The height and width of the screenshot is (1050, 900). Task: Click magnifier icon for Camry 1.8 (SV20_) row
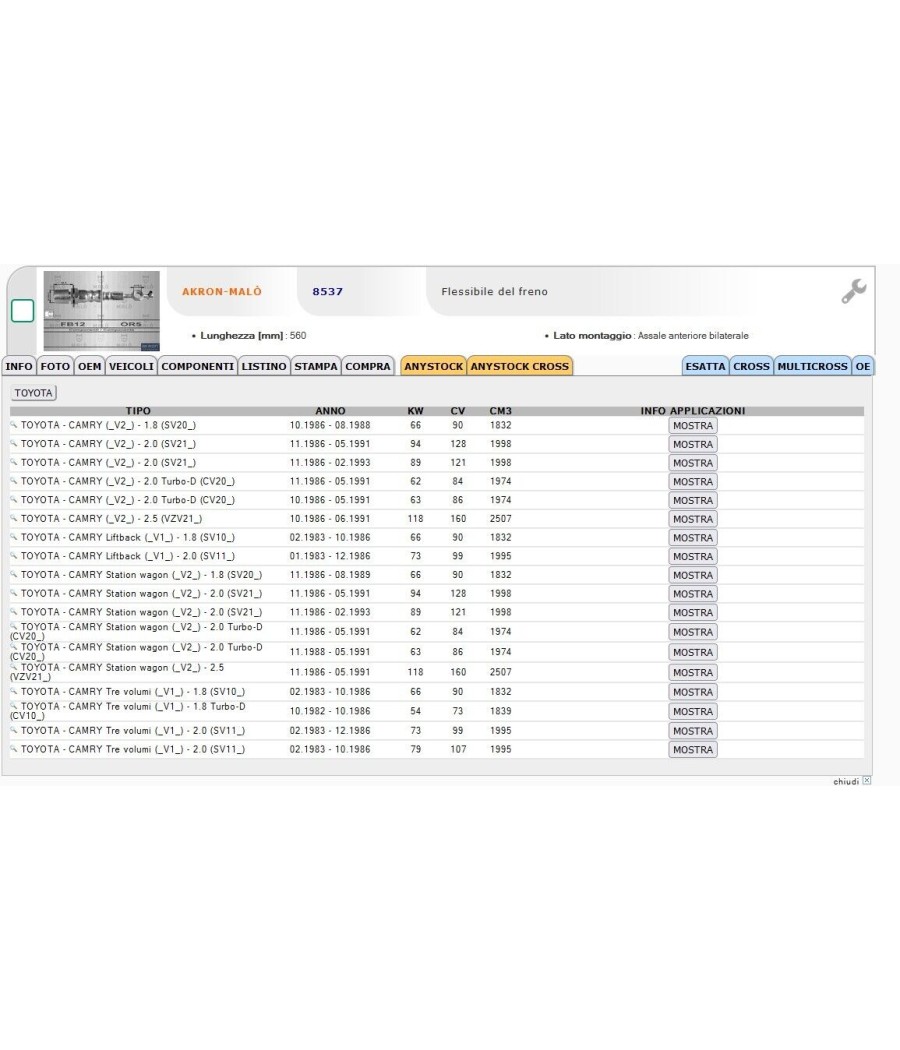point(13,425)
